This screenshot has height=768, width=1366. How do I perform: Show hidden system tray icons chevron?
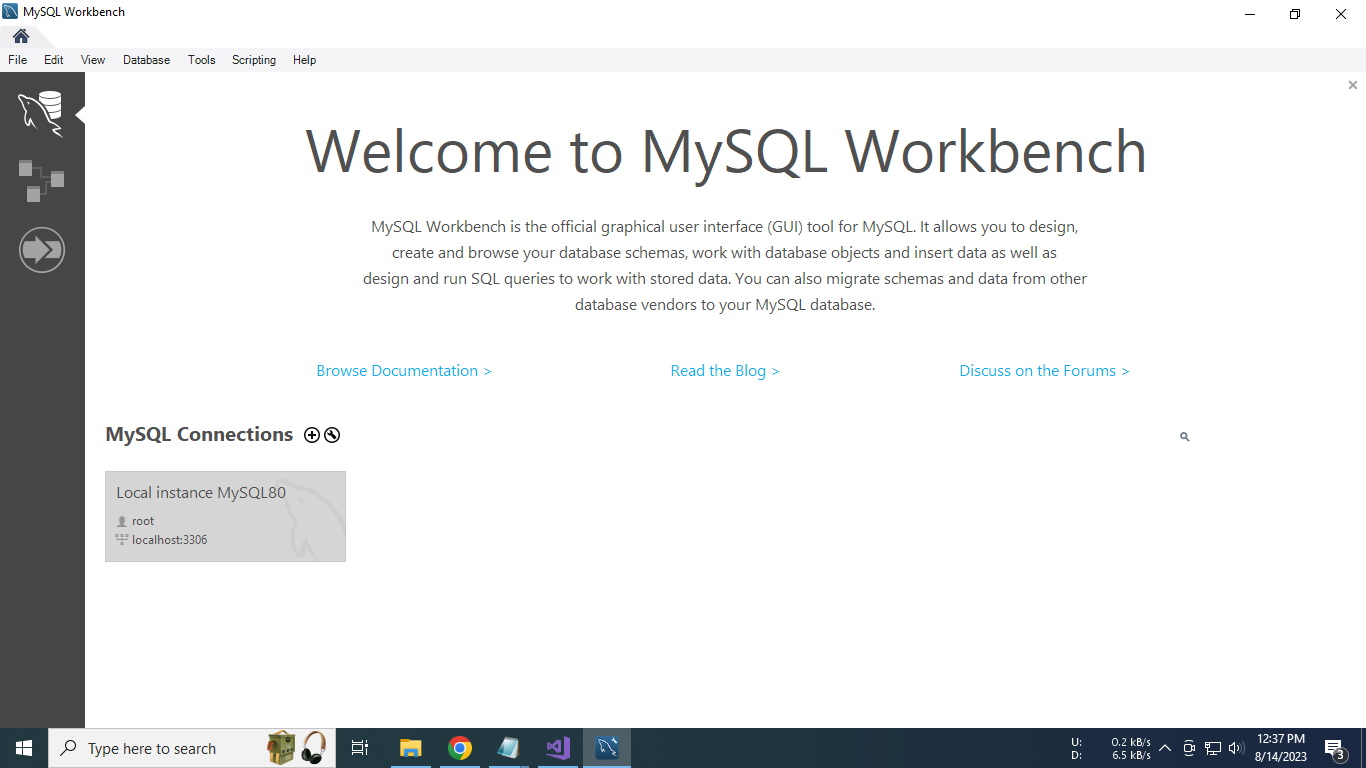1165,748
